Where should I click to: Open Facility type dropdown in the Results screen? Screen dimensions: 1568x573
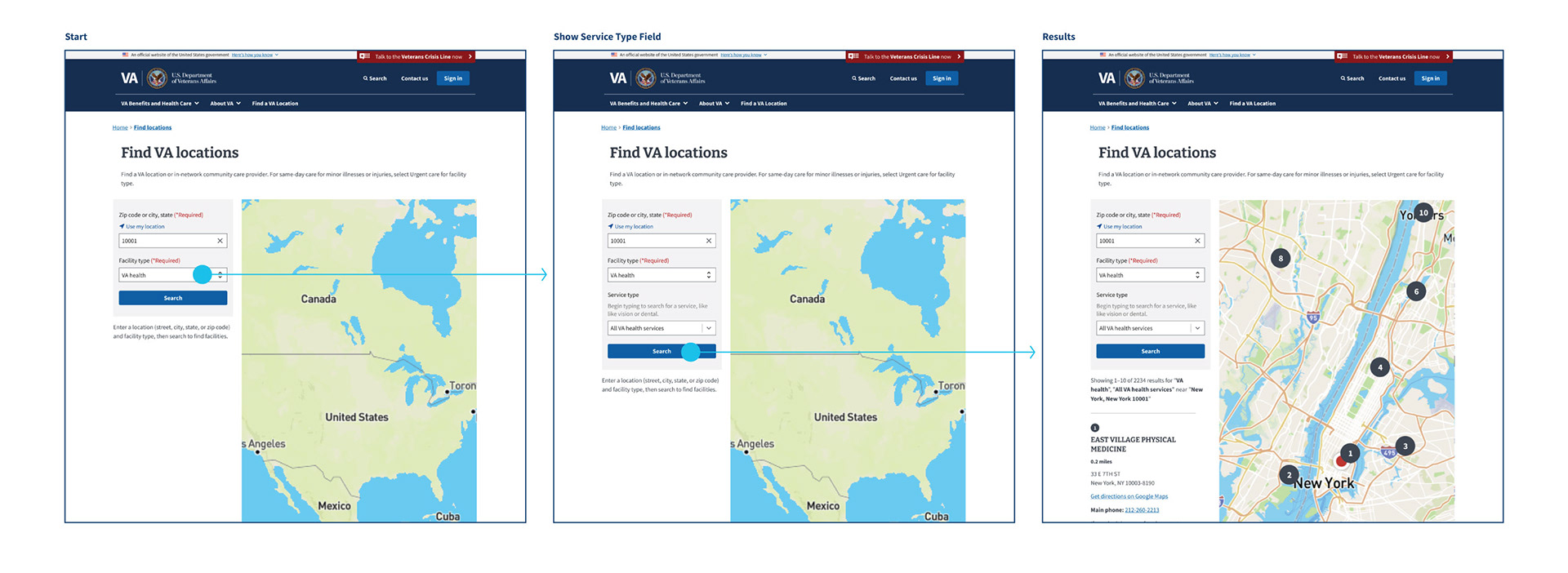pyautogui.click(x=1150, y=275)
